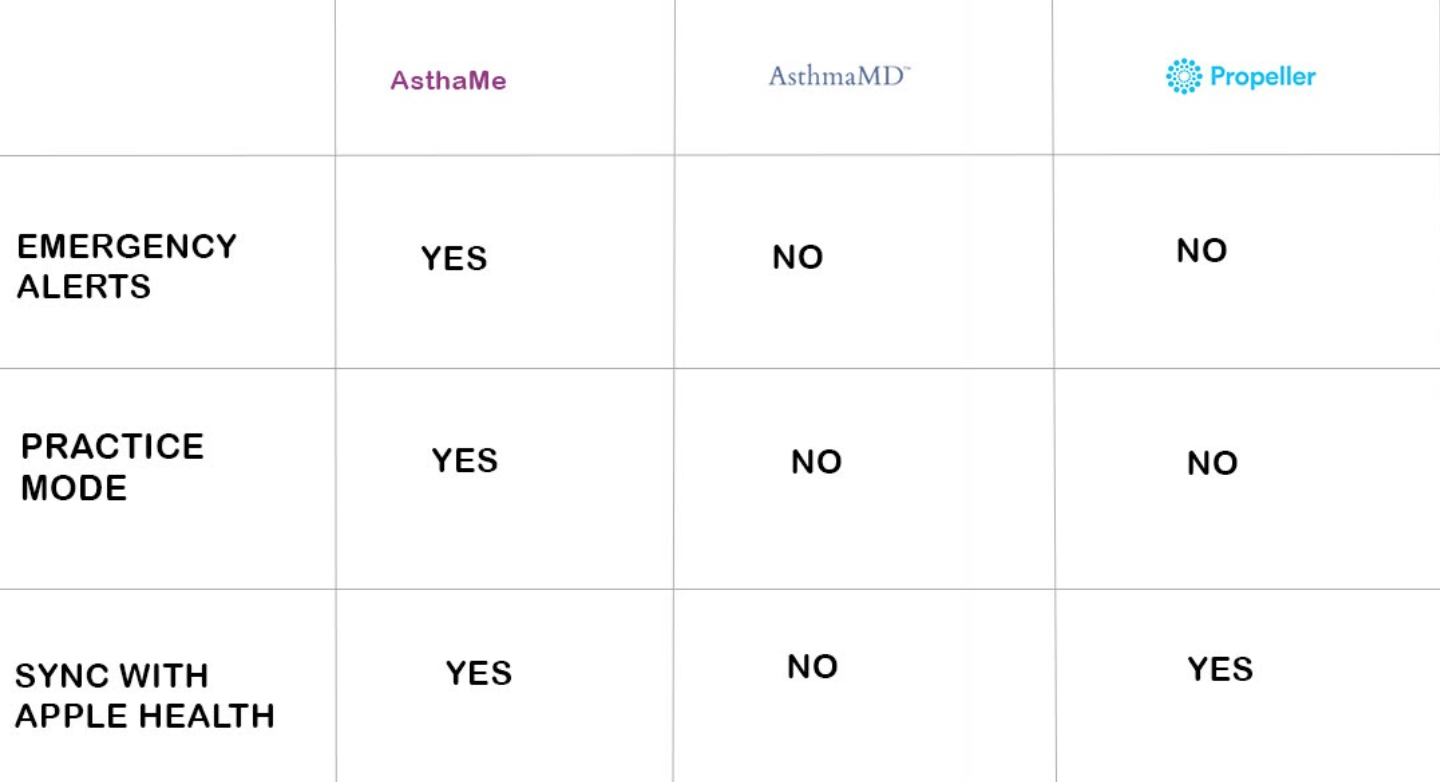Click NO for AsthmaMD practice mode
The height and width of the screenshot is (782, 1440).
(x=817, y=462)
